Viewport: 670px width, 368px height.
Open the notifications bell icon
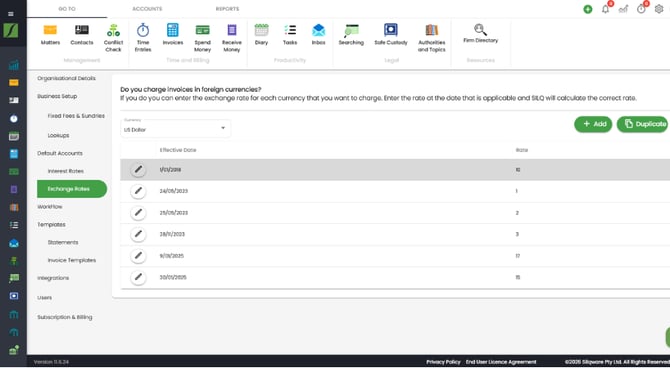(x=605, y=9)
